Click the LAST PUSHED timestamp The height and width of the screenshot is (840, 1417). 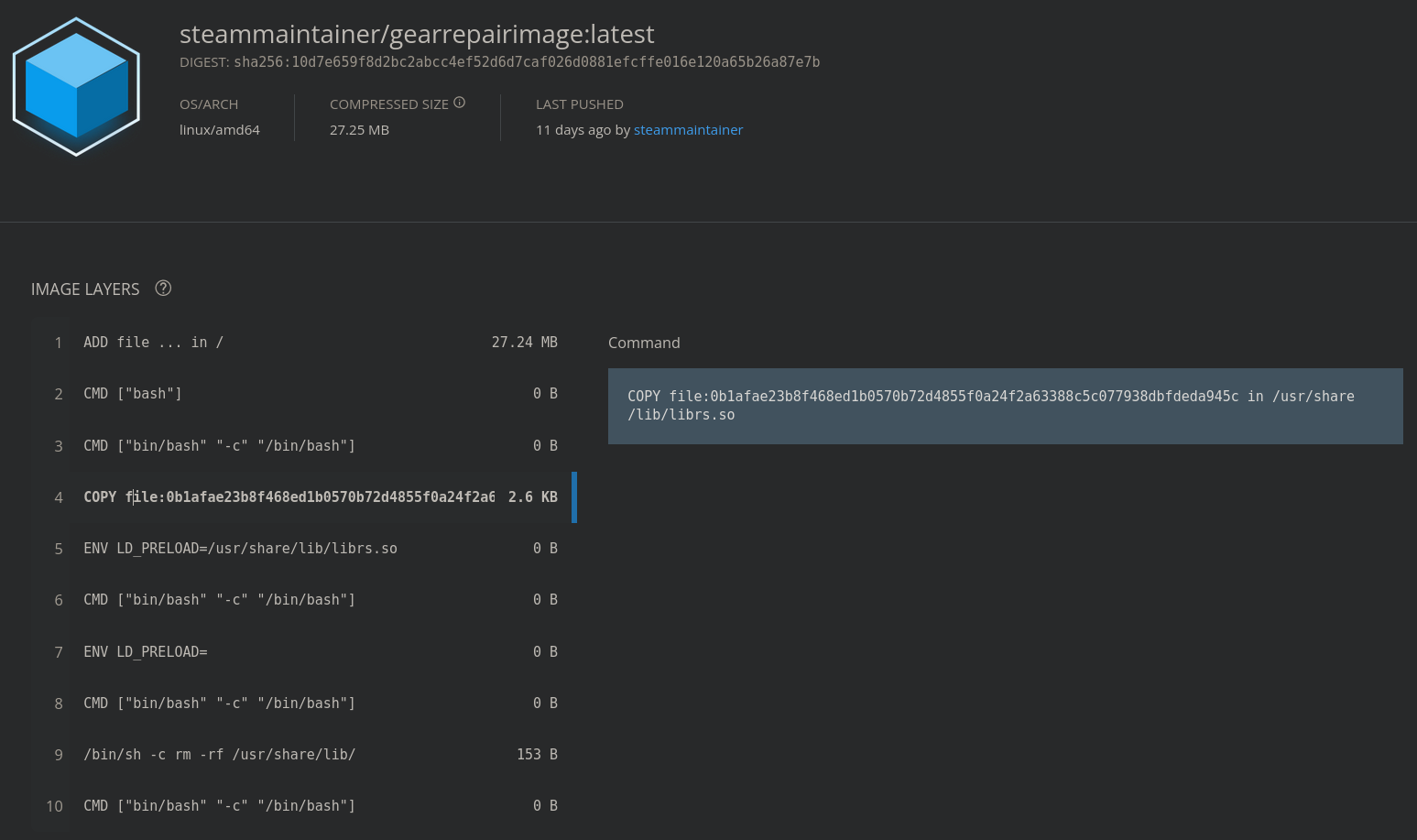pos(573,129)
